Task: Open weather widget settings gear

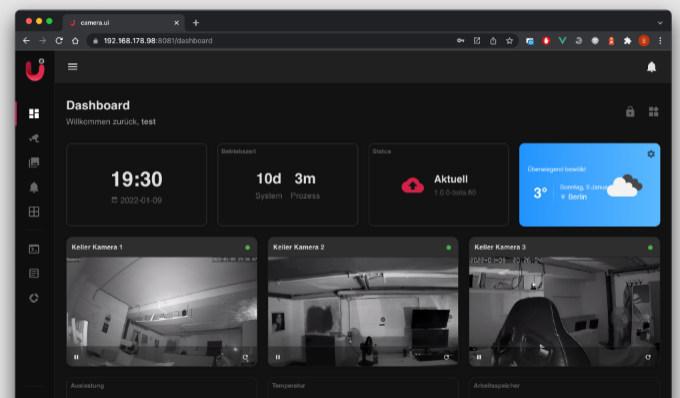Action: tap(651, 154)
